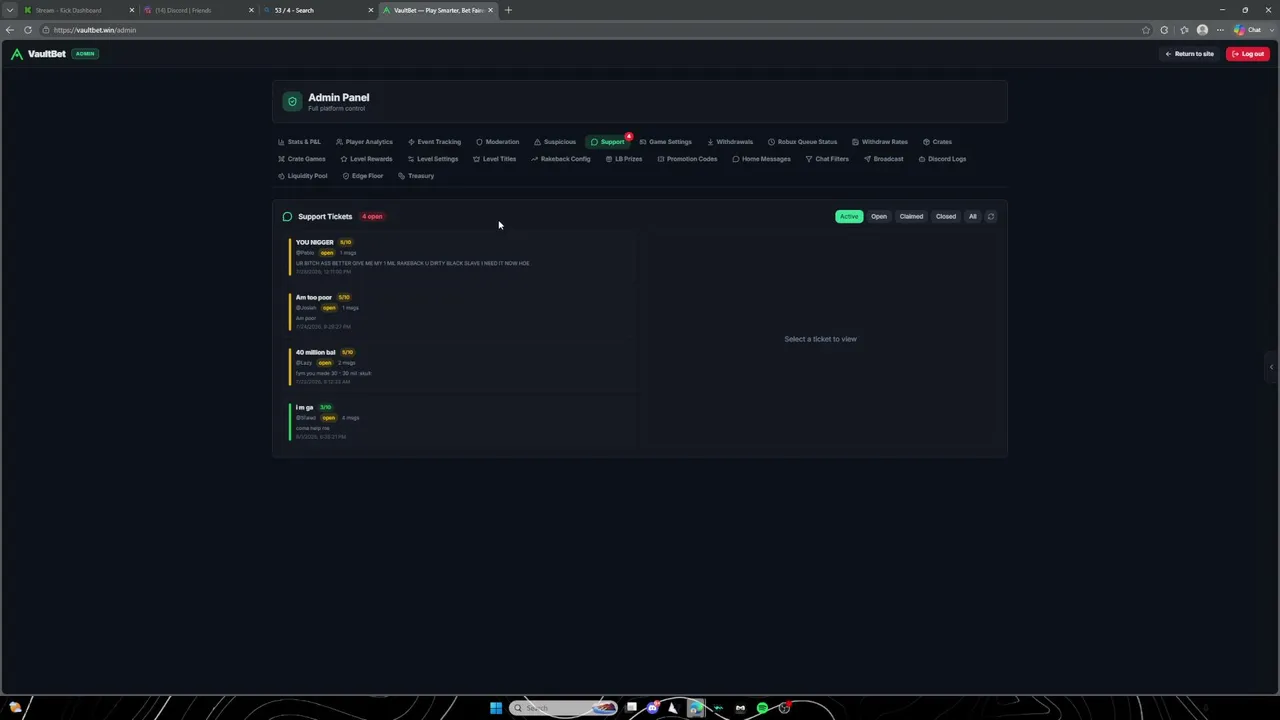Switch to the Crates tab
Viewport: 1280px width, 720px height.
[x=937, y=142]
